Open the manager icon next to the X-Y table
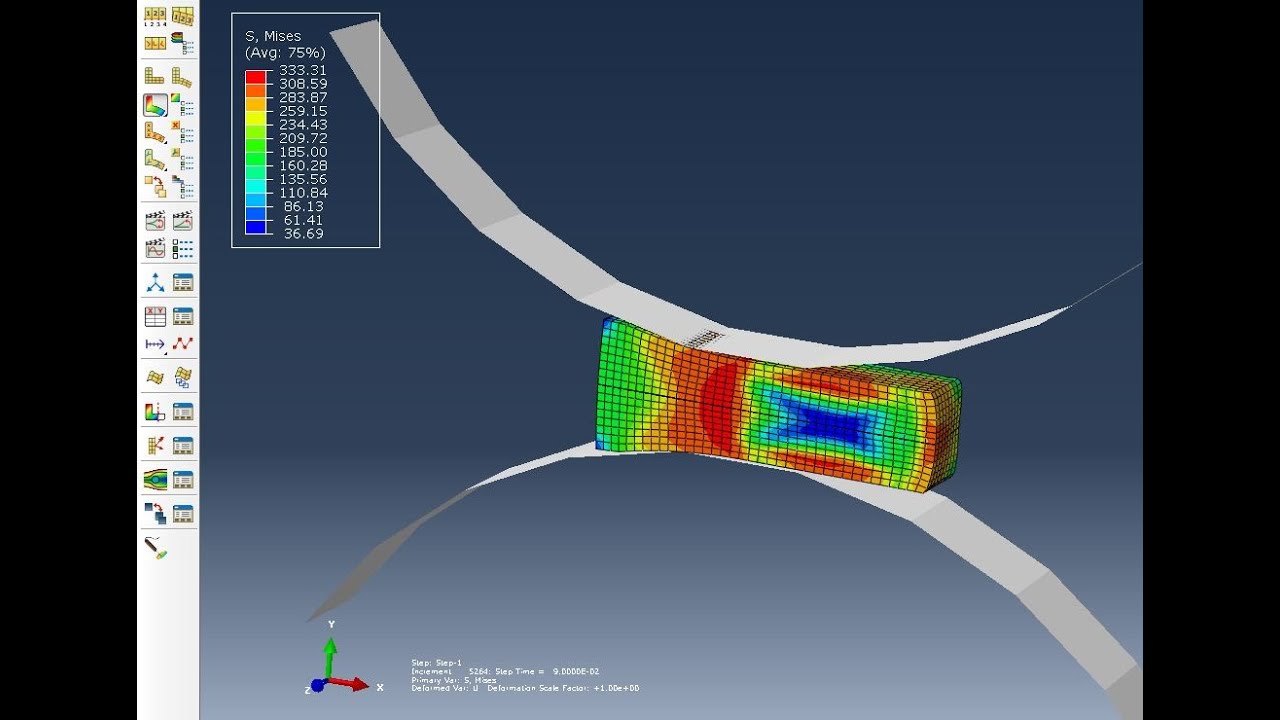This screenshot has height=720, width=1280. [182, 316]
